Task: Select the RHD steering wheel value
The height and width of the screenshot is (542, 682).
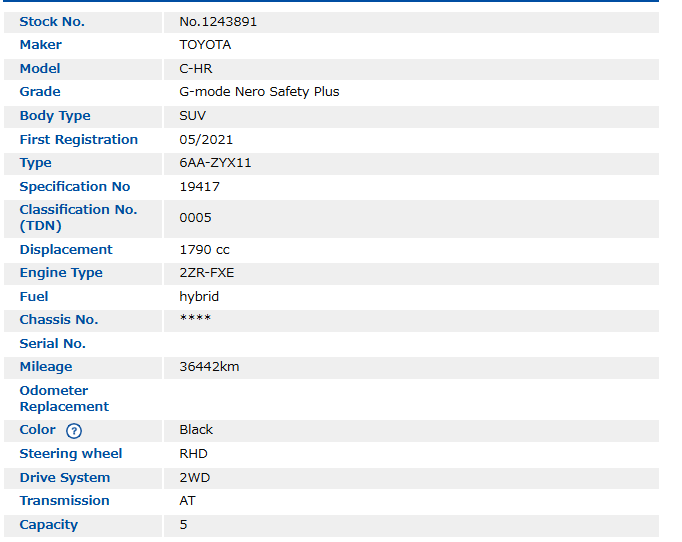Action: tap(193, 454)
